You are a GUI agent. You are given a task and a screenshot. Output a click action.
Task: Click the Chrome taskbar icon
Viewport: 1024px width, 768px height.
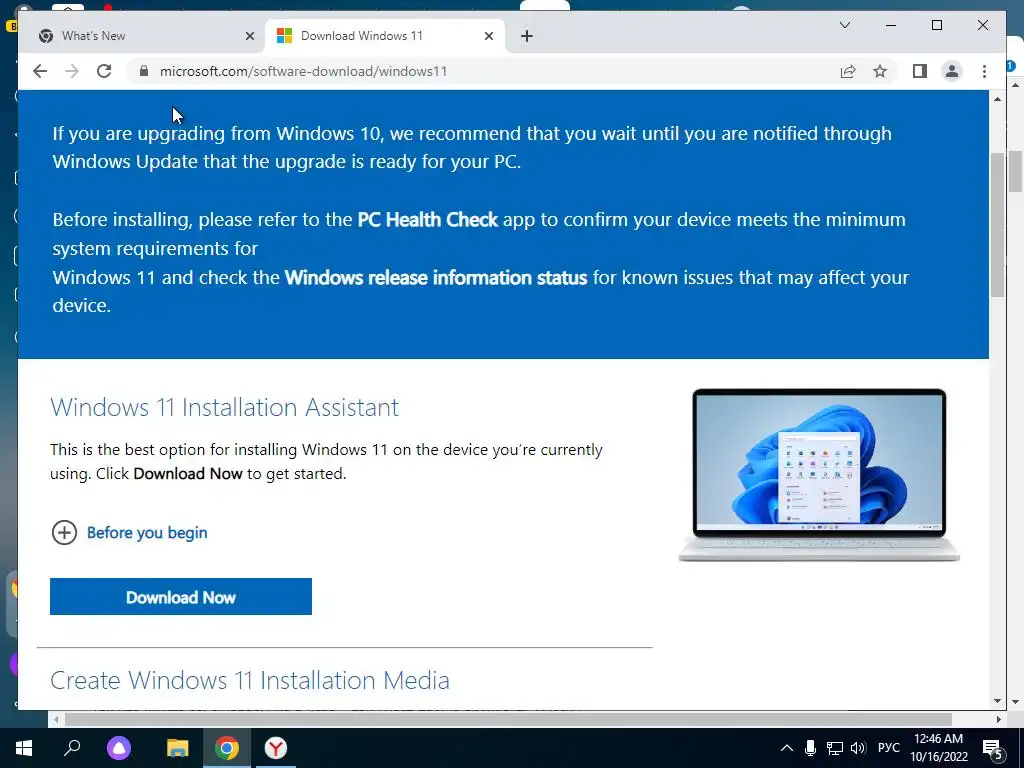[x=227, y=748]
